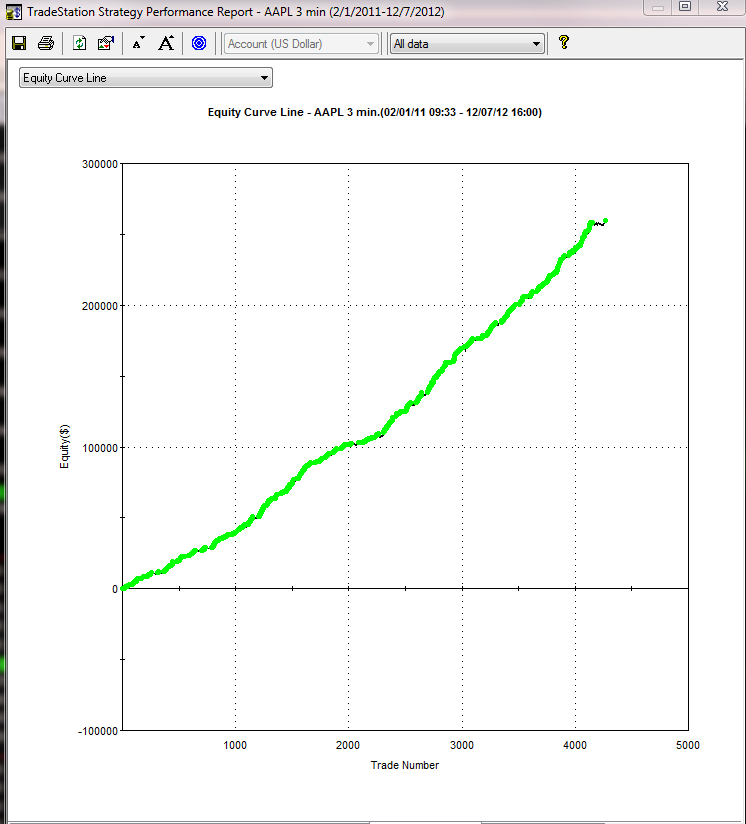
Task: Refresh the strategy performance report
Action: [80, 43]
